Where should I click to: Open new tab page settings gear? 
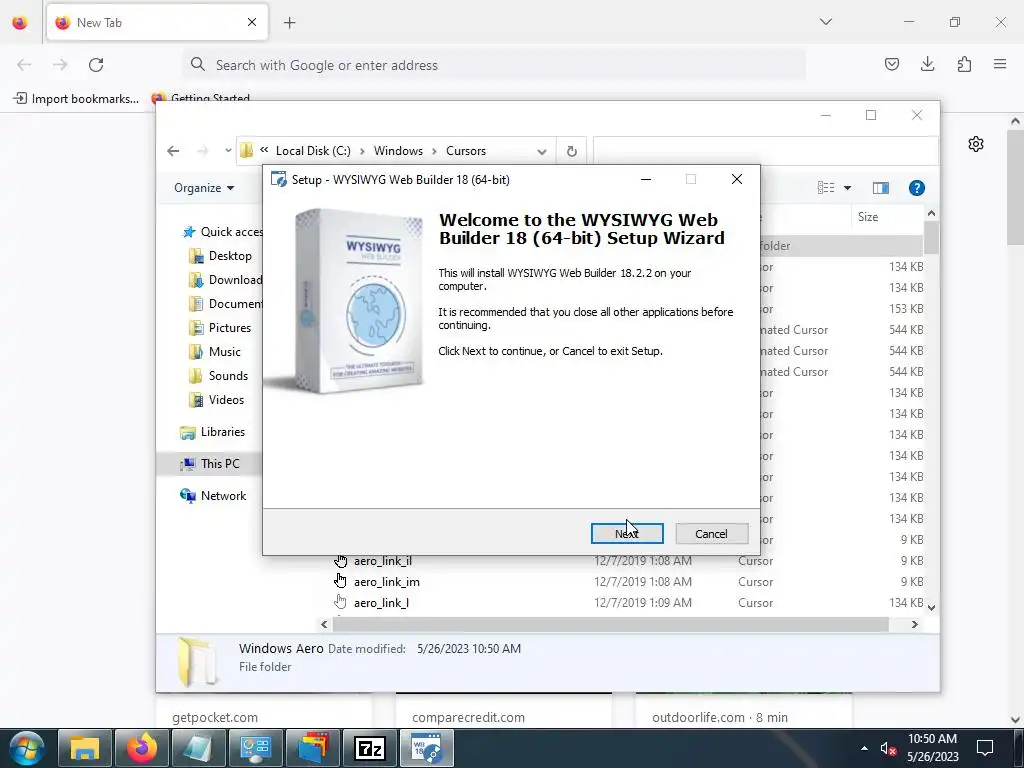[976, 144]
